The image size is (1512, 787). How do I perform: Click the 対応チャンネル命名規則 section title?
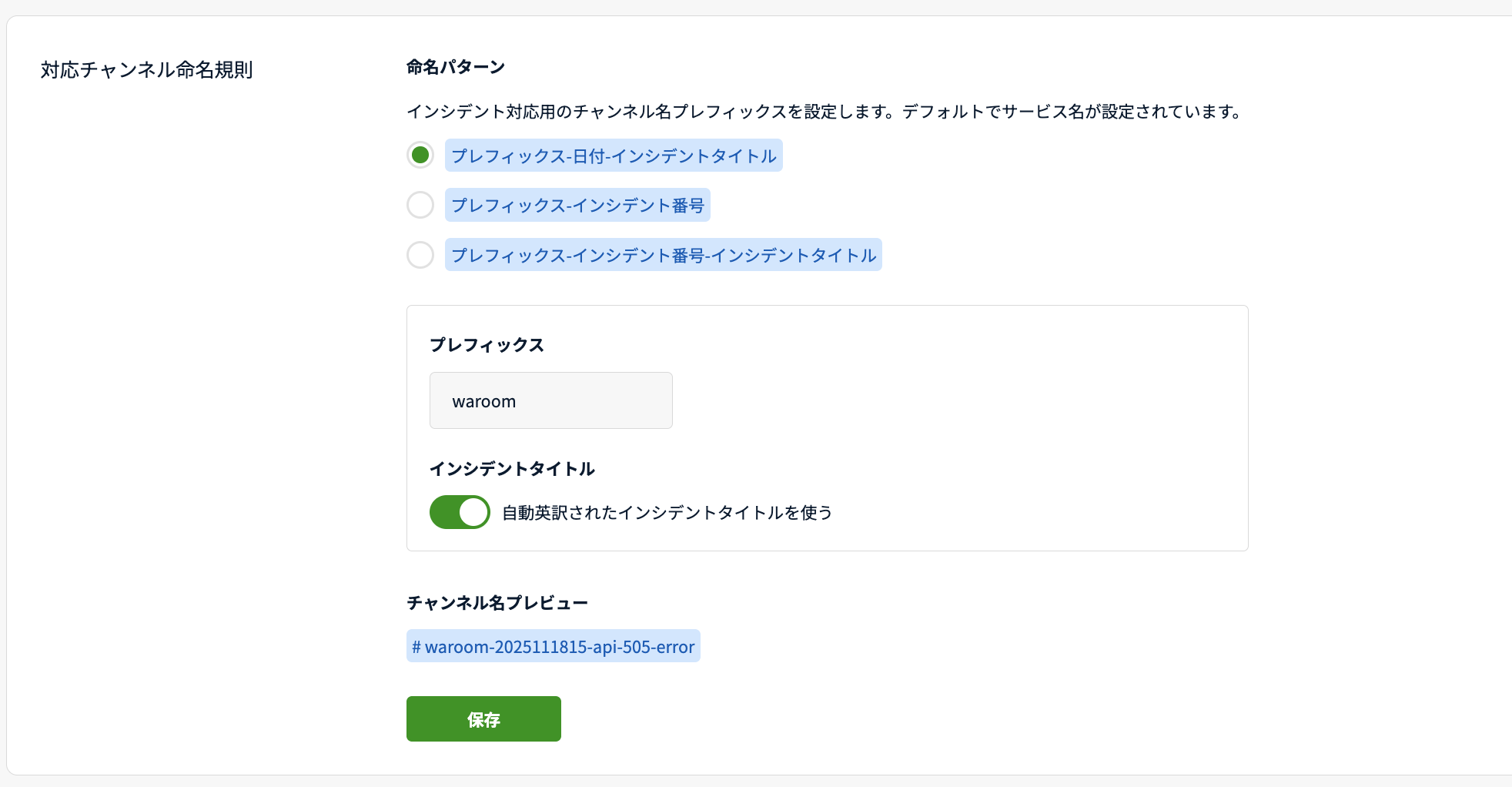pyautogui.click(x=146, y=70)
